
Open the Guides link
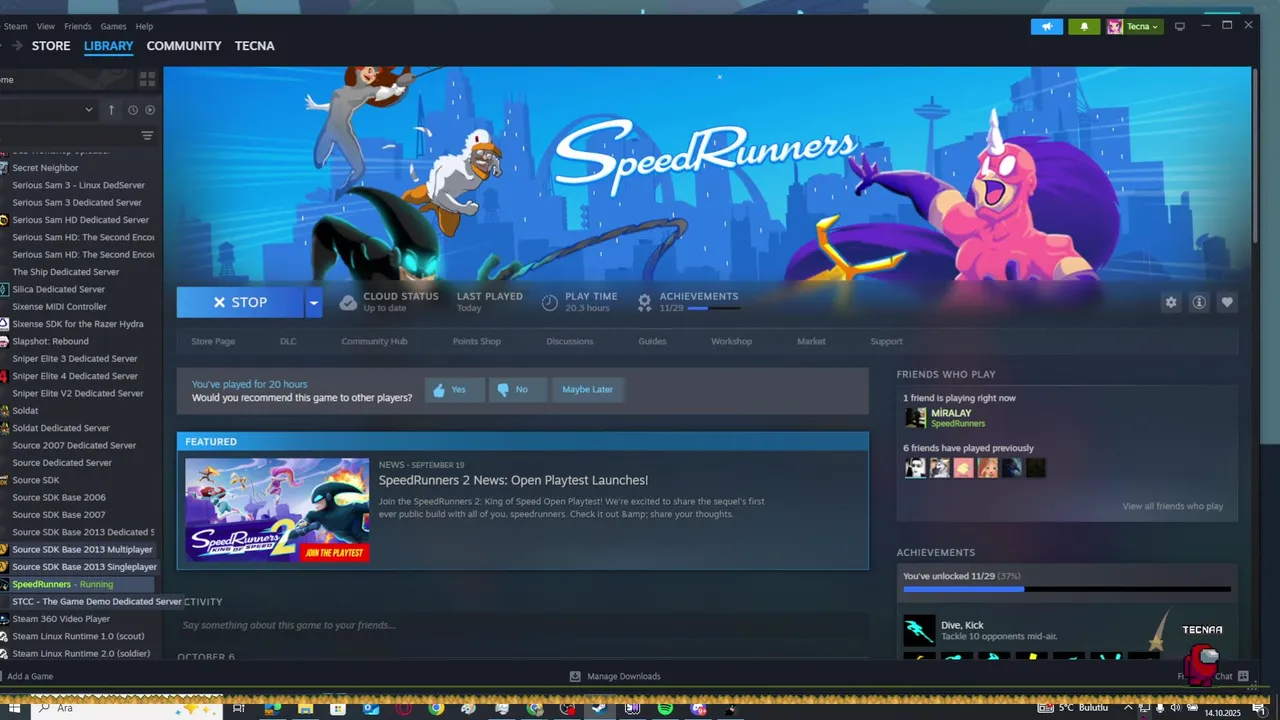[652, 341]
